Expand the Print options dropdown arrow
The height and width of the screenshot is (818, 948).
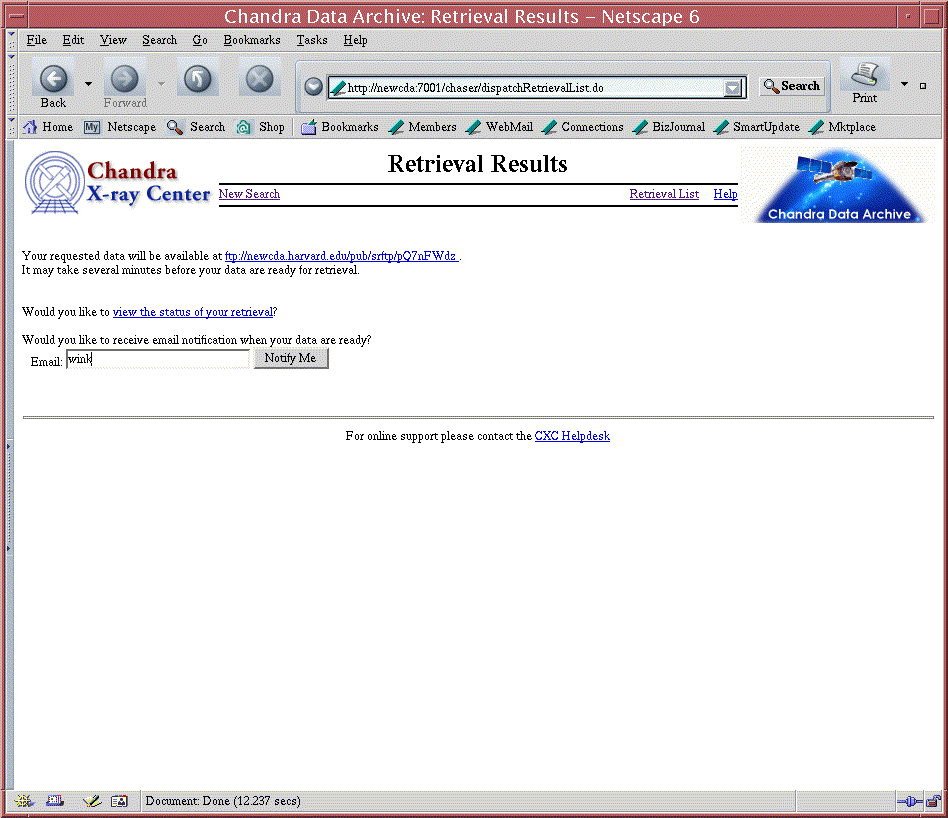[x=904, y=84]
